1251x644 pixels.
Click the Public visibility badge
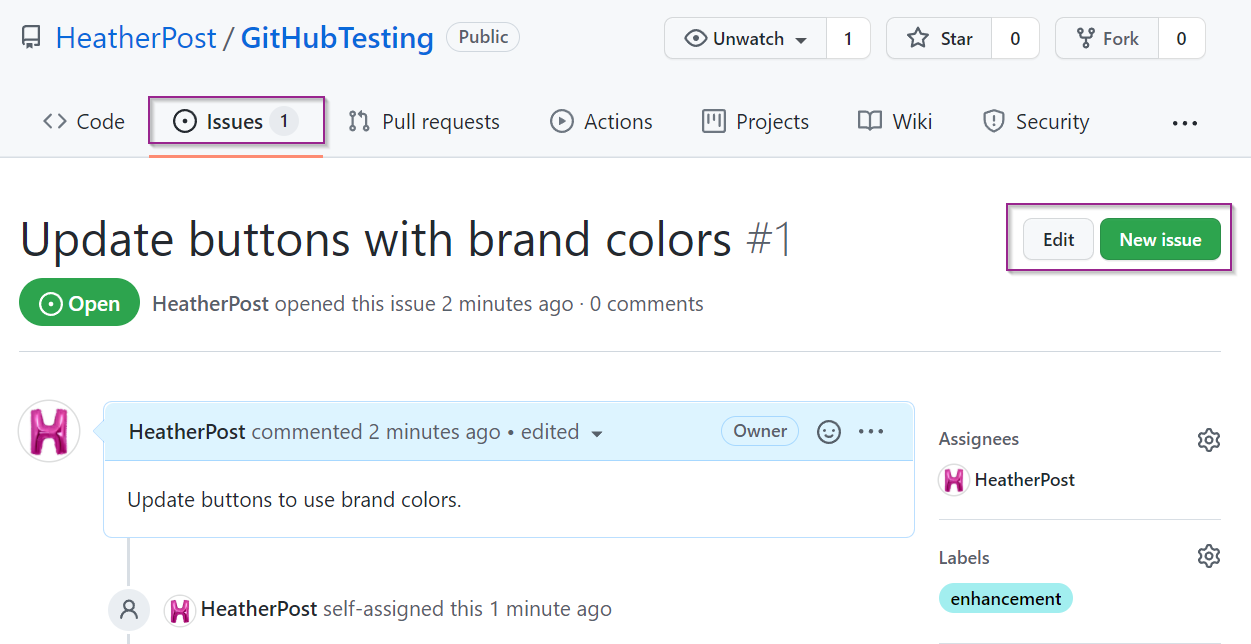pos(483,38)
